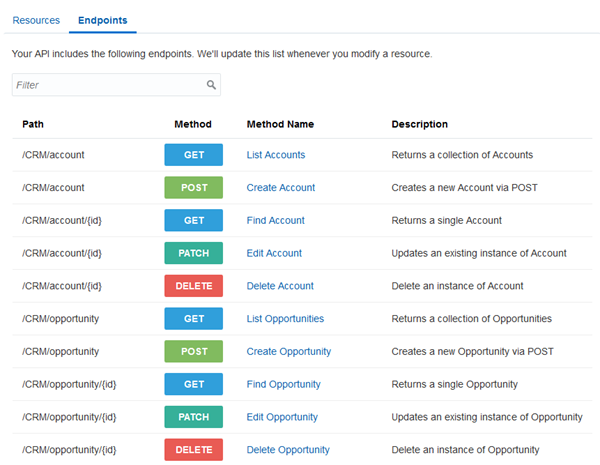Click the DELETE badge for Delete Opportunity
The width and height of the screenshot is (600, 465).
pos(194,450)
